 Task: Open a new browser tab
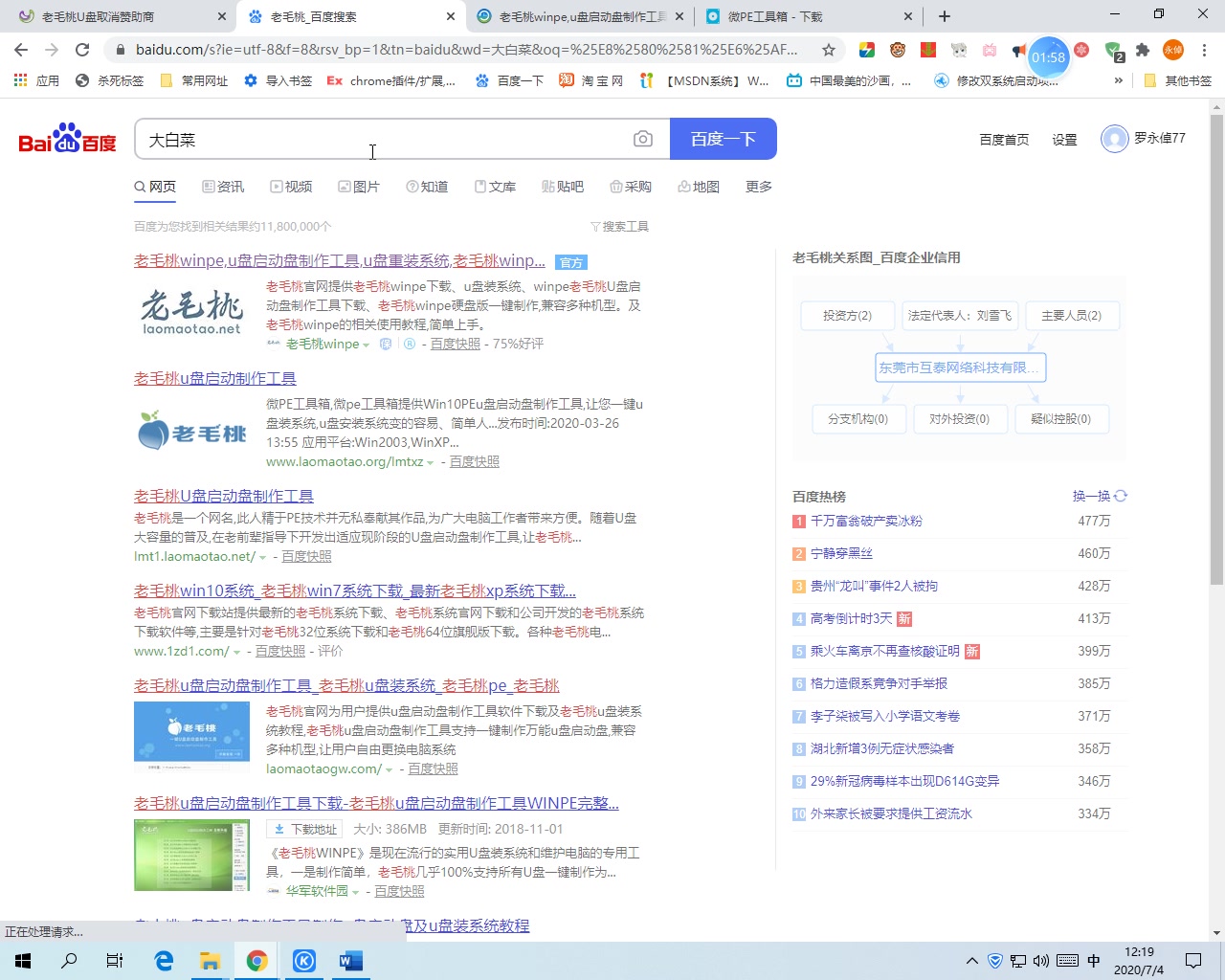coord(945,16)
